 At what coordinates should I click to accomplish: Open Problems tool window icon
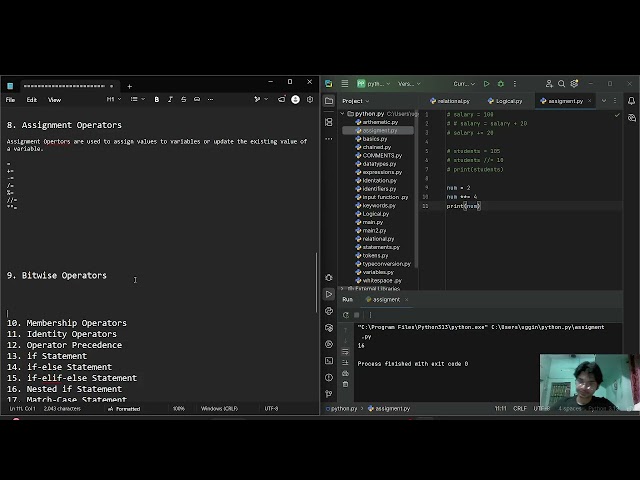tap(329, 378)
